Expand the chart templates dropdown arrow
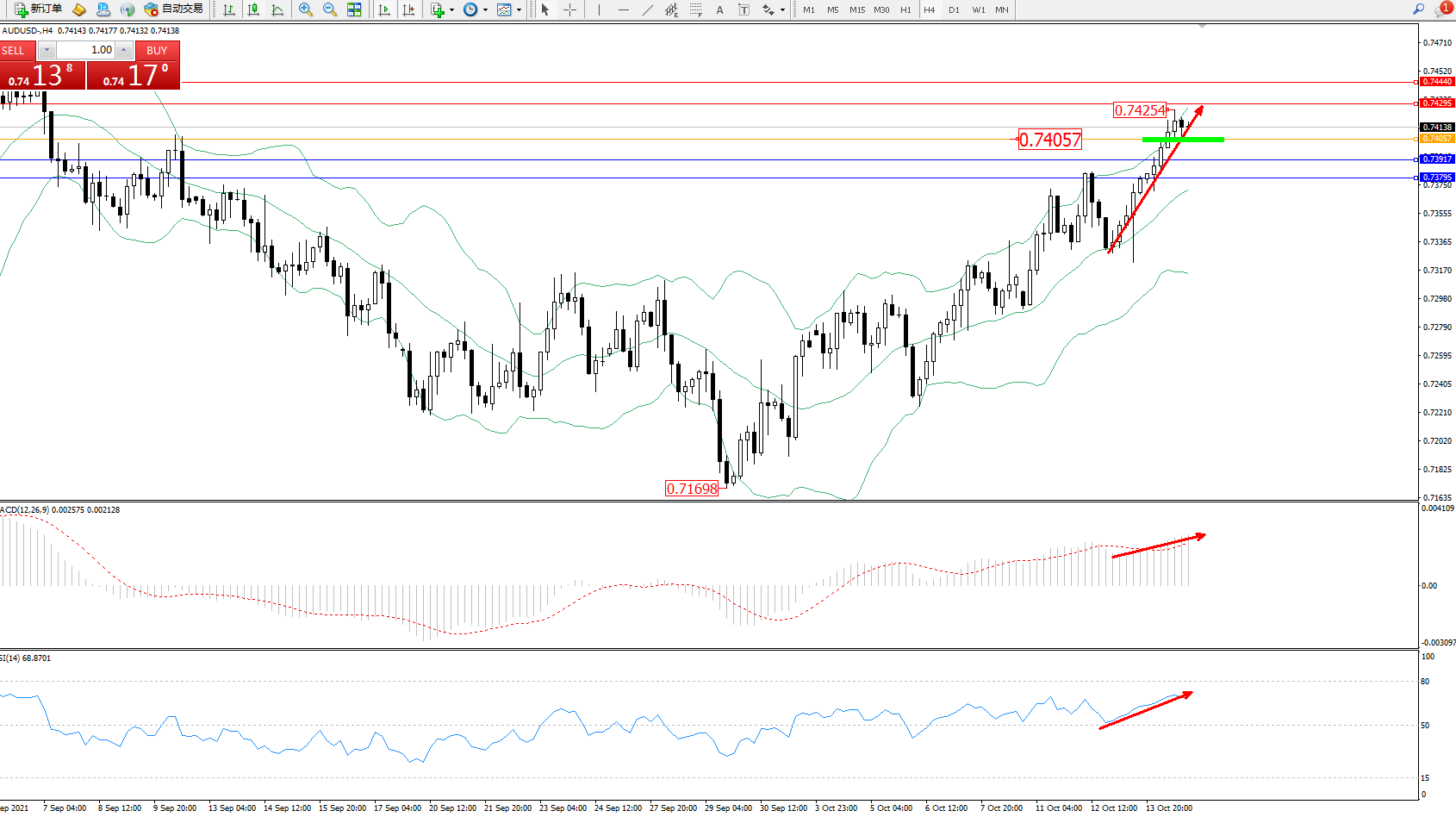 pos(519,10)
